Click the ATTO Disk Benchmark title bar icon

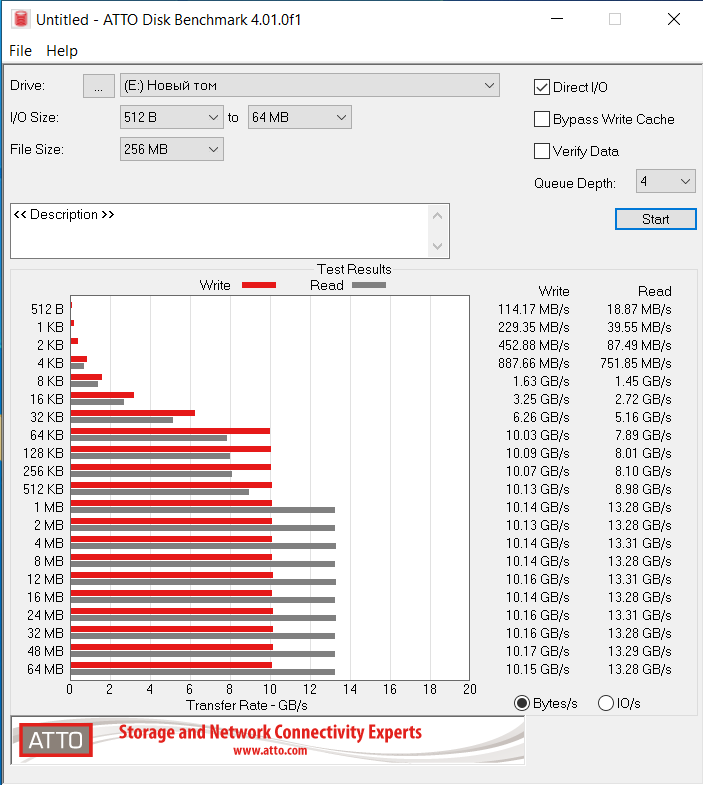coord(21,19)
